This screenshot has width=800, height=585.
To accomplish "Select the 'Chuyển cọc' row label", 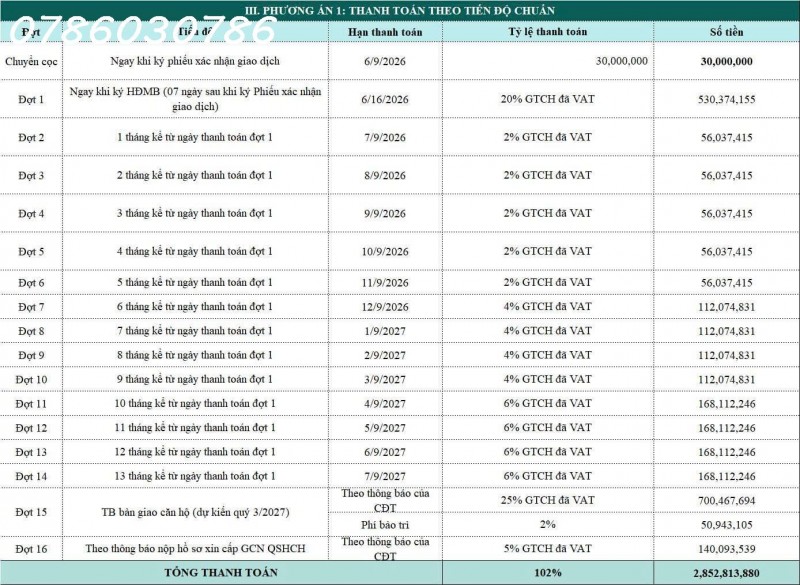I will point(31,61).
